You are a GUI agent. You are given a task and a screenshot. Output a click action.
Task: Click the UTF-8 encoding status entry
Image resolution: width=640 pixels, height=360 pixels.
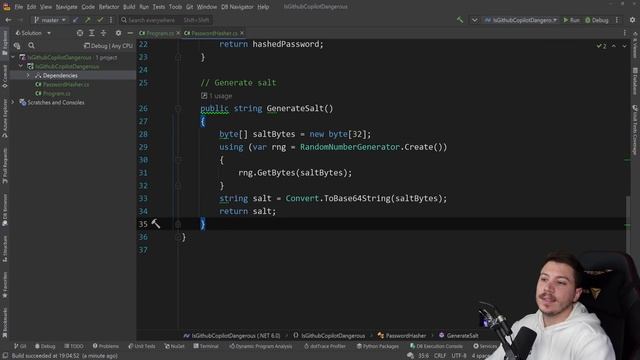point(459,356)
